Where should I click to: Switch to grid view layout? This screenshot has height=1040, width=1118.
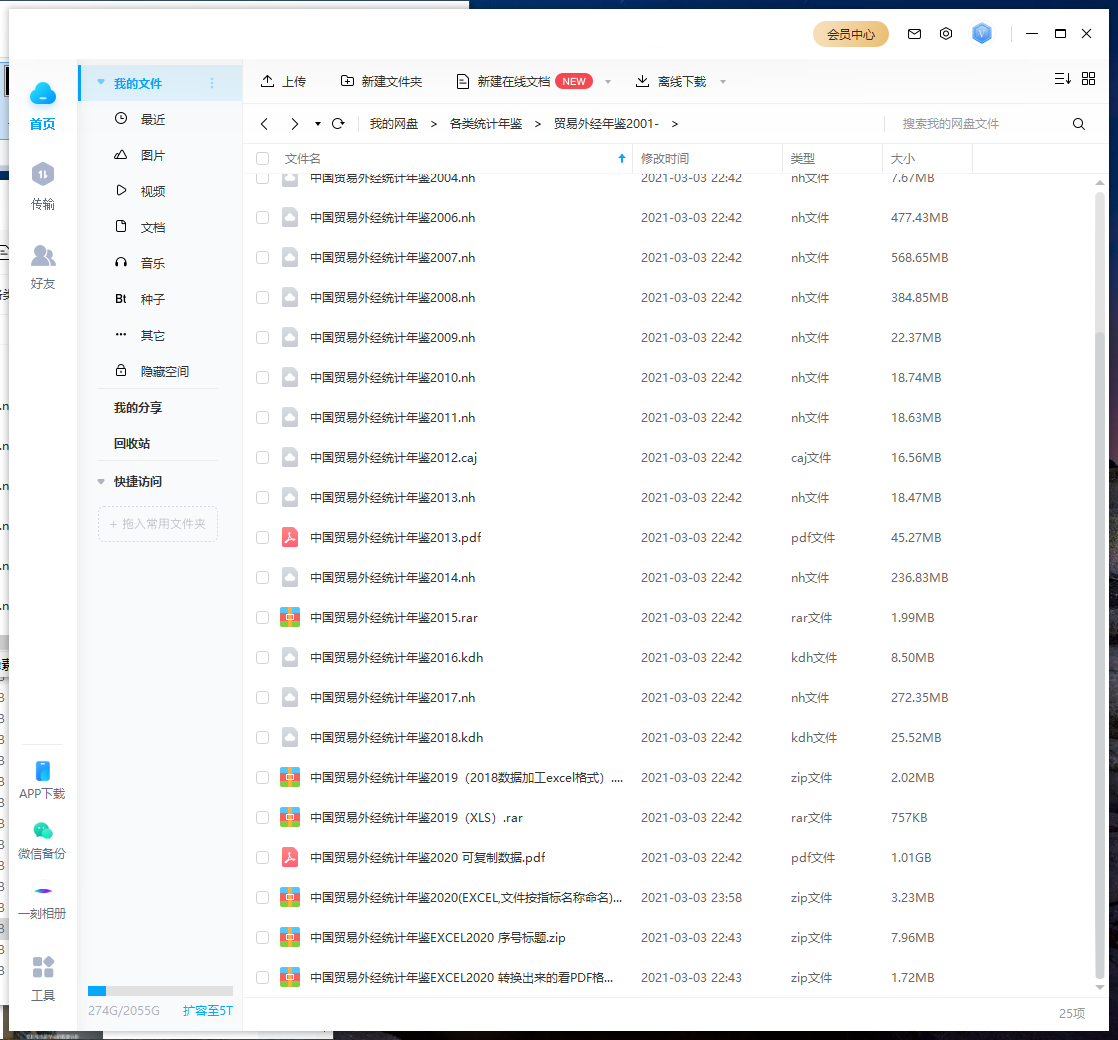pyautogui.click(x=1088, y=78)
